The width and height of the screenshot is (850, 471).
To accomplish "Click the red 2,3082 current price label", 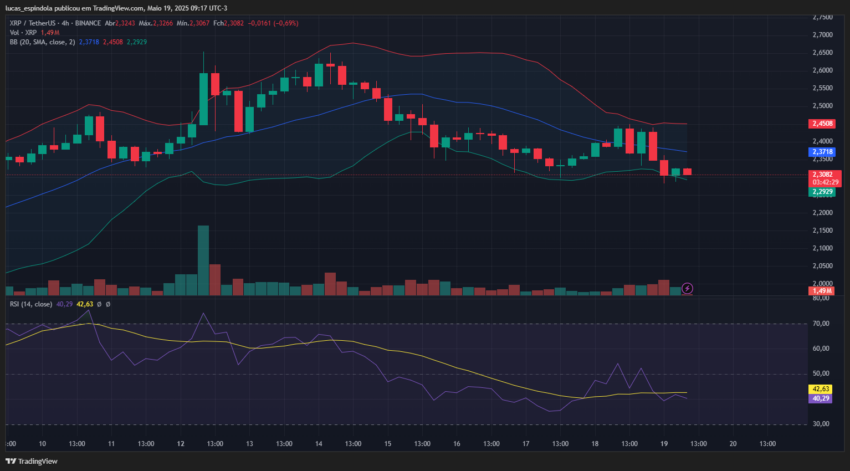I will click(822, 175).
